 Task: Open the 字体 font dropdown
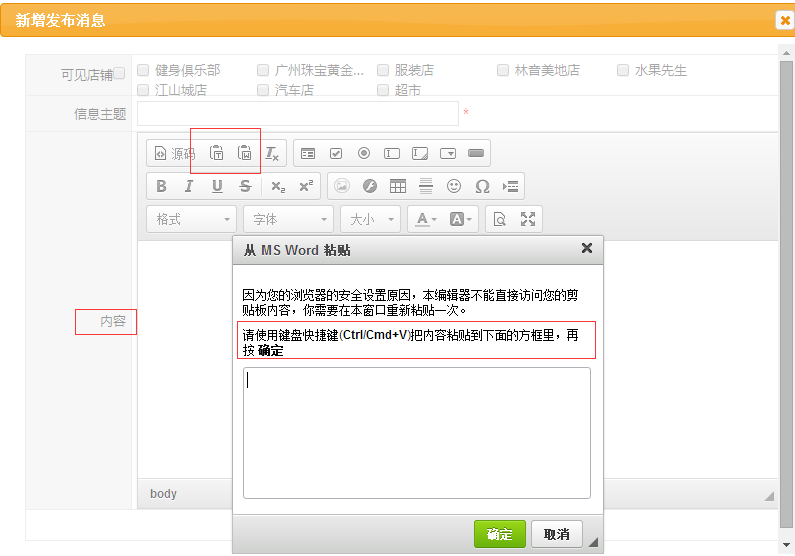(x=288, y=219)
